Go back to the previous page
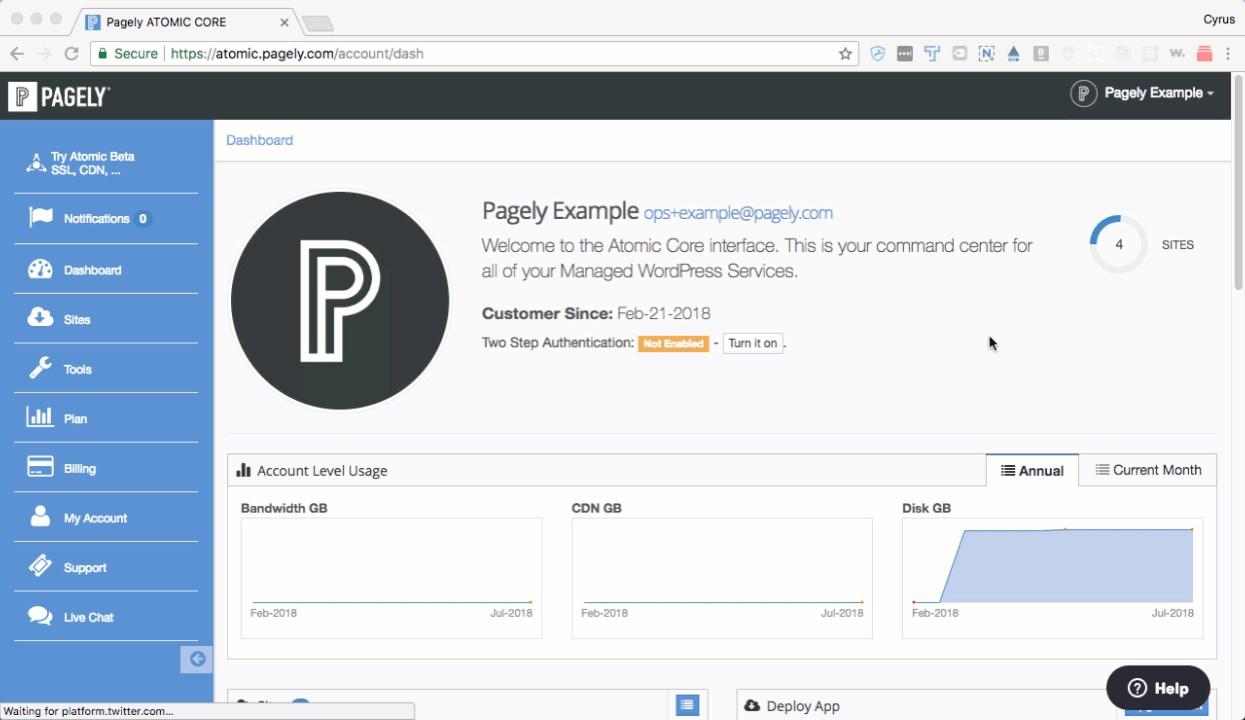Viewport: 1245px width, 720px height. 17,54
